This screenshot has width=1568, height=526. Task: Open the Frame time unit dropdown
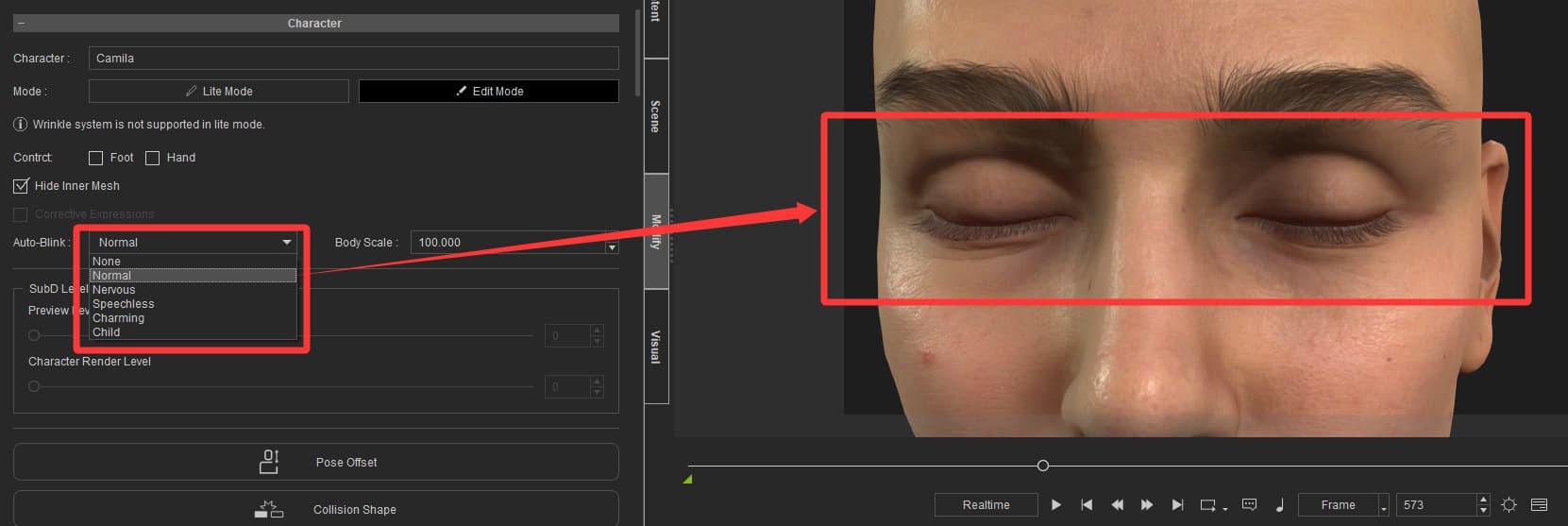pyautogui.click(x=1383, y=506)
